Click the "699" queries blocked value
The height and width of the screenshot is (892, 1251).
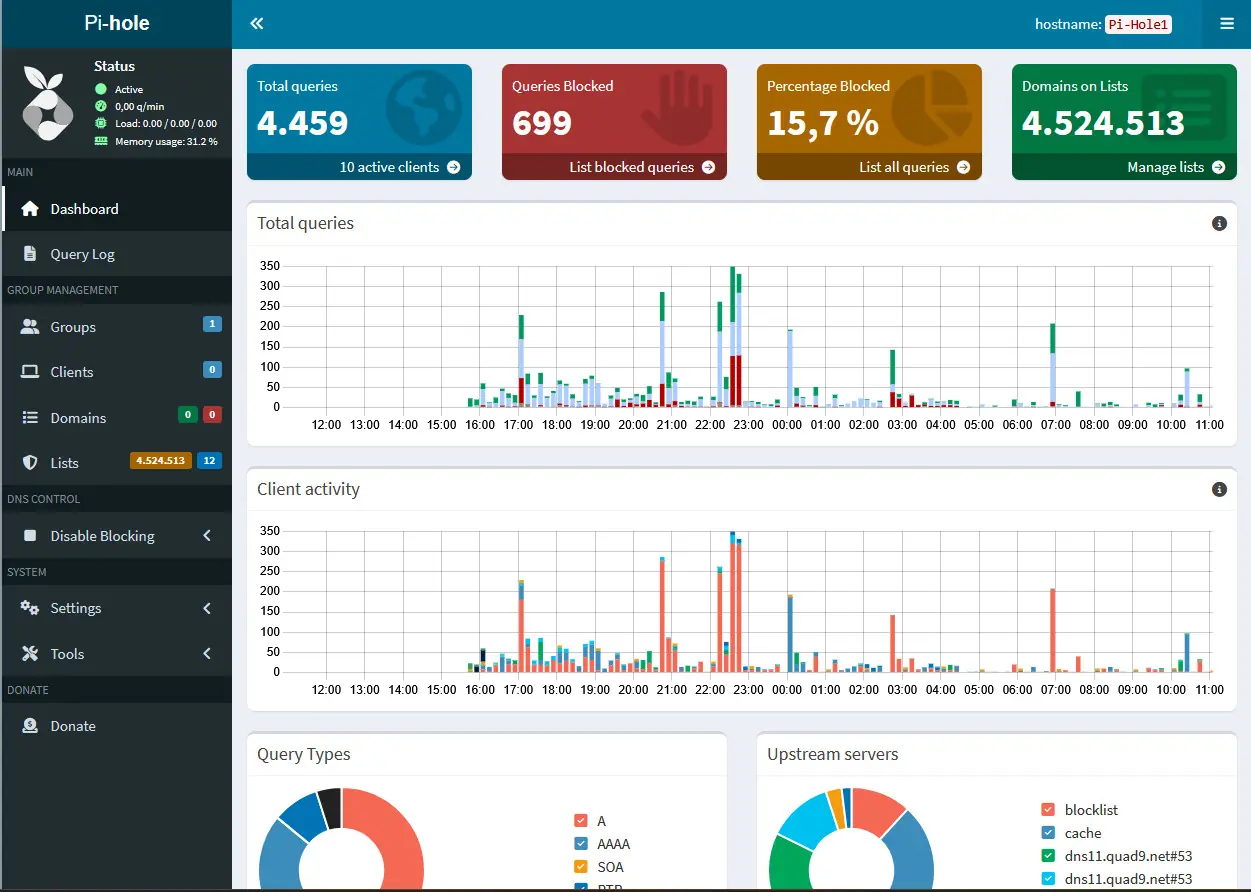tap(542, 122)
